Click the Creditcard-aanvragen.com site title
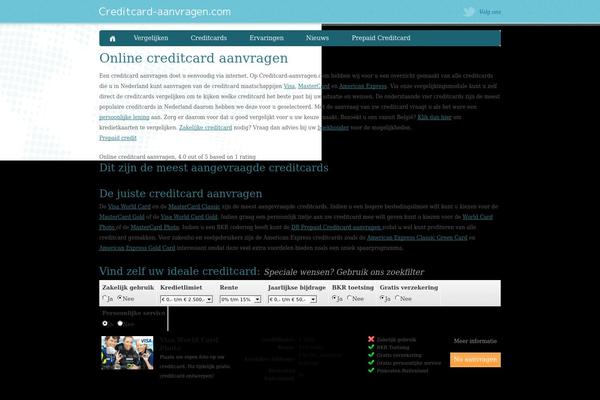Screen dimensions: 600x400 pos(165,12)
